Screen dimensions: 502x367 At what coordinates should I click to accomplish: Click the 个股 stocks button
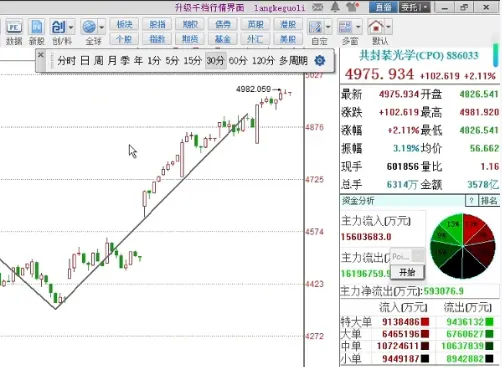pos(124,39)
